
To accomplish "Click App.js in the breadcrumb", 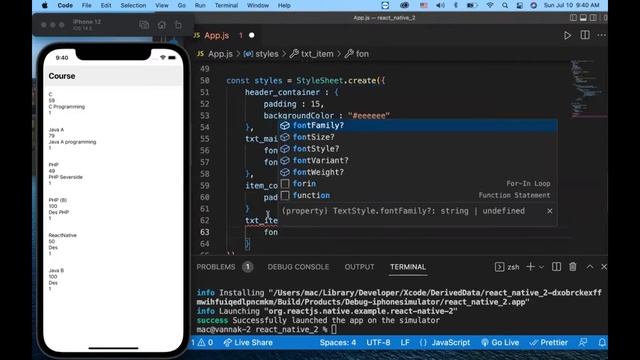I will [x=220, y=54].
